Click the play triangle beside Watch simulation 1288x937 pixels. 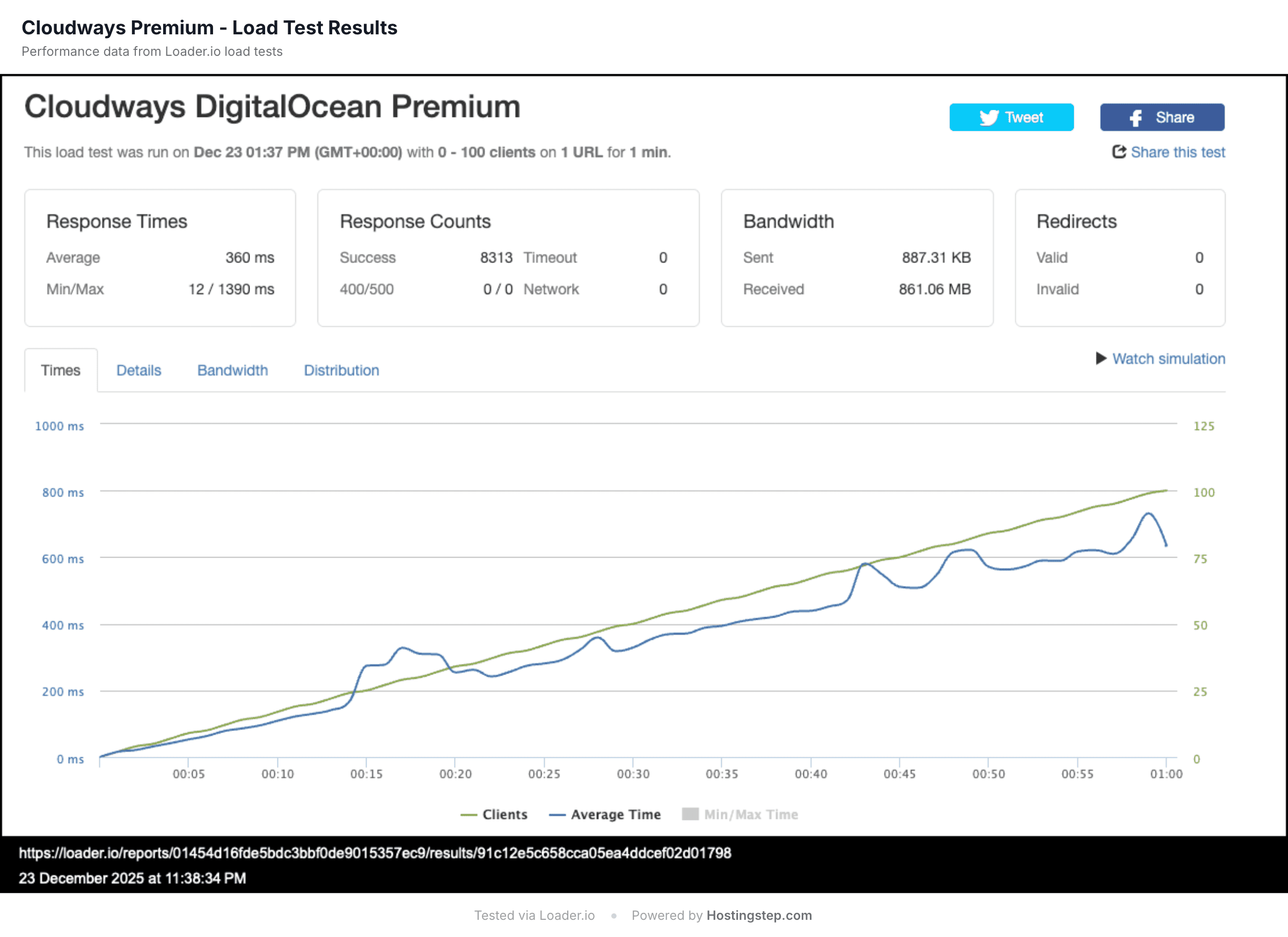(1101, 358)
